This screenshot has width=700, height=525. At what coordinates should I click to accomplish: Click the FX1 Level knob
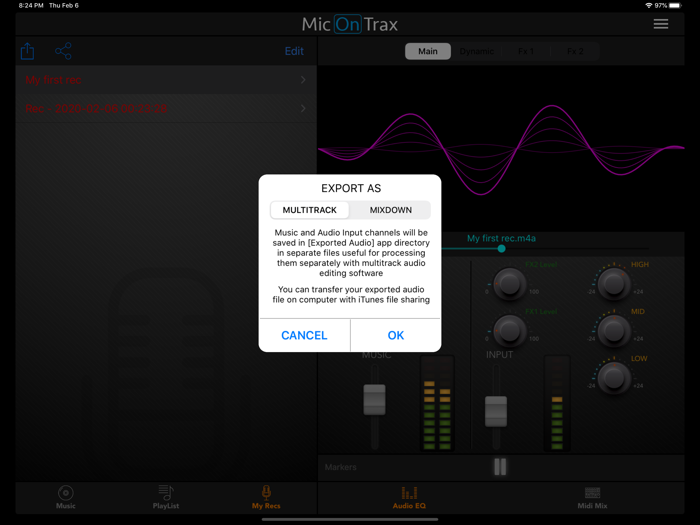[509, 330]
